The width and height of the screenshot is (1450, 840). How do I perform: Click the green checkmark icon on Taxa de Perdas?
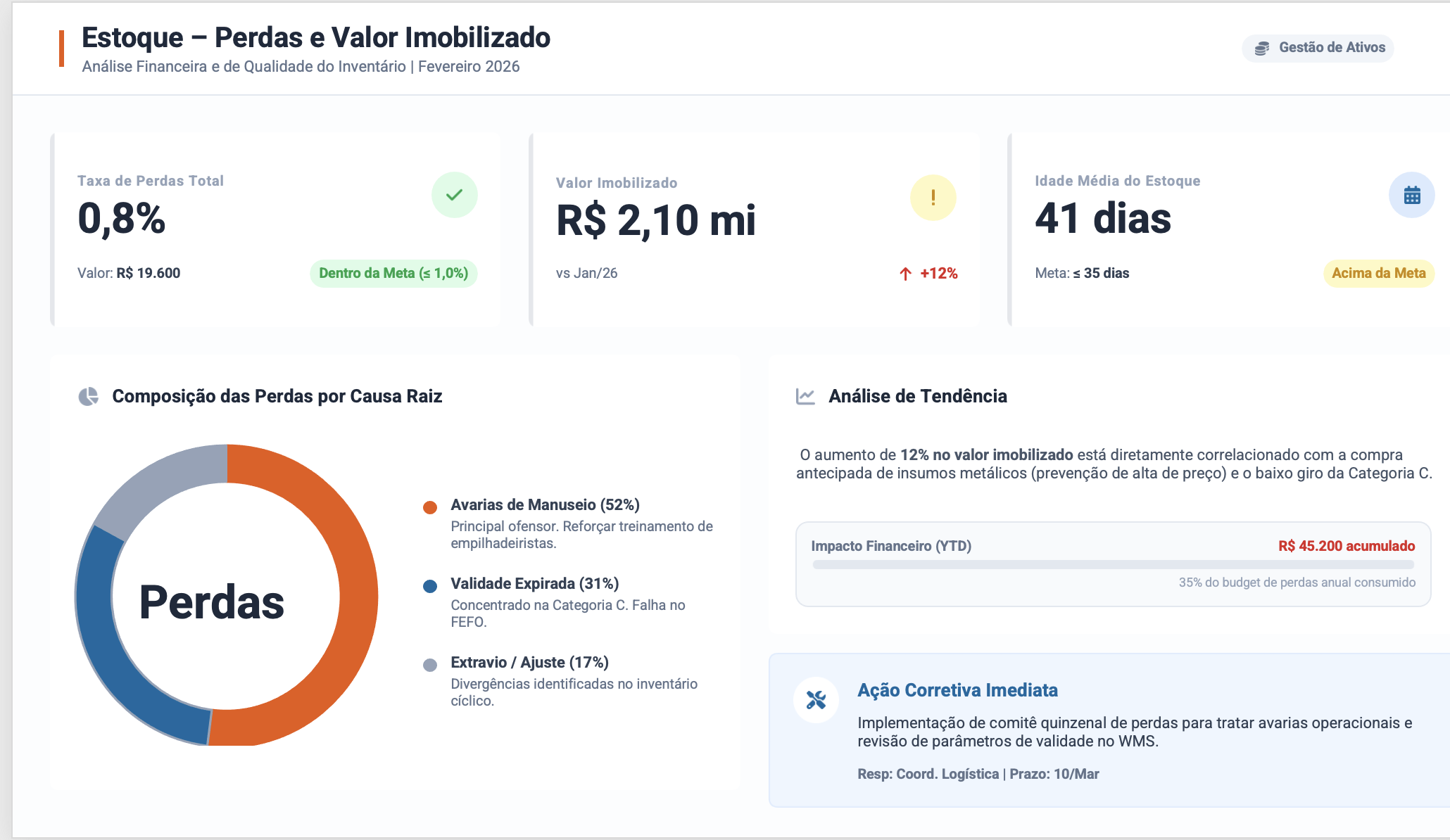tap(454, 195)
